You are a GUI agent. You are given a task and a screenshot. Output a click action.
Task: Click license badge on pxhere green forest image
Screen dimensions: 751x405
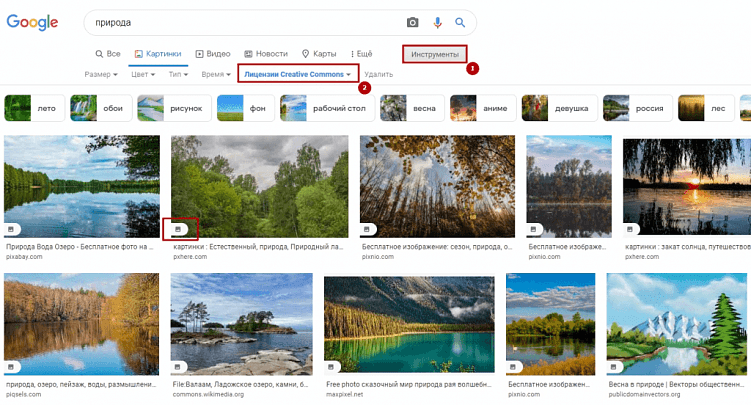[x=178, y=229]
